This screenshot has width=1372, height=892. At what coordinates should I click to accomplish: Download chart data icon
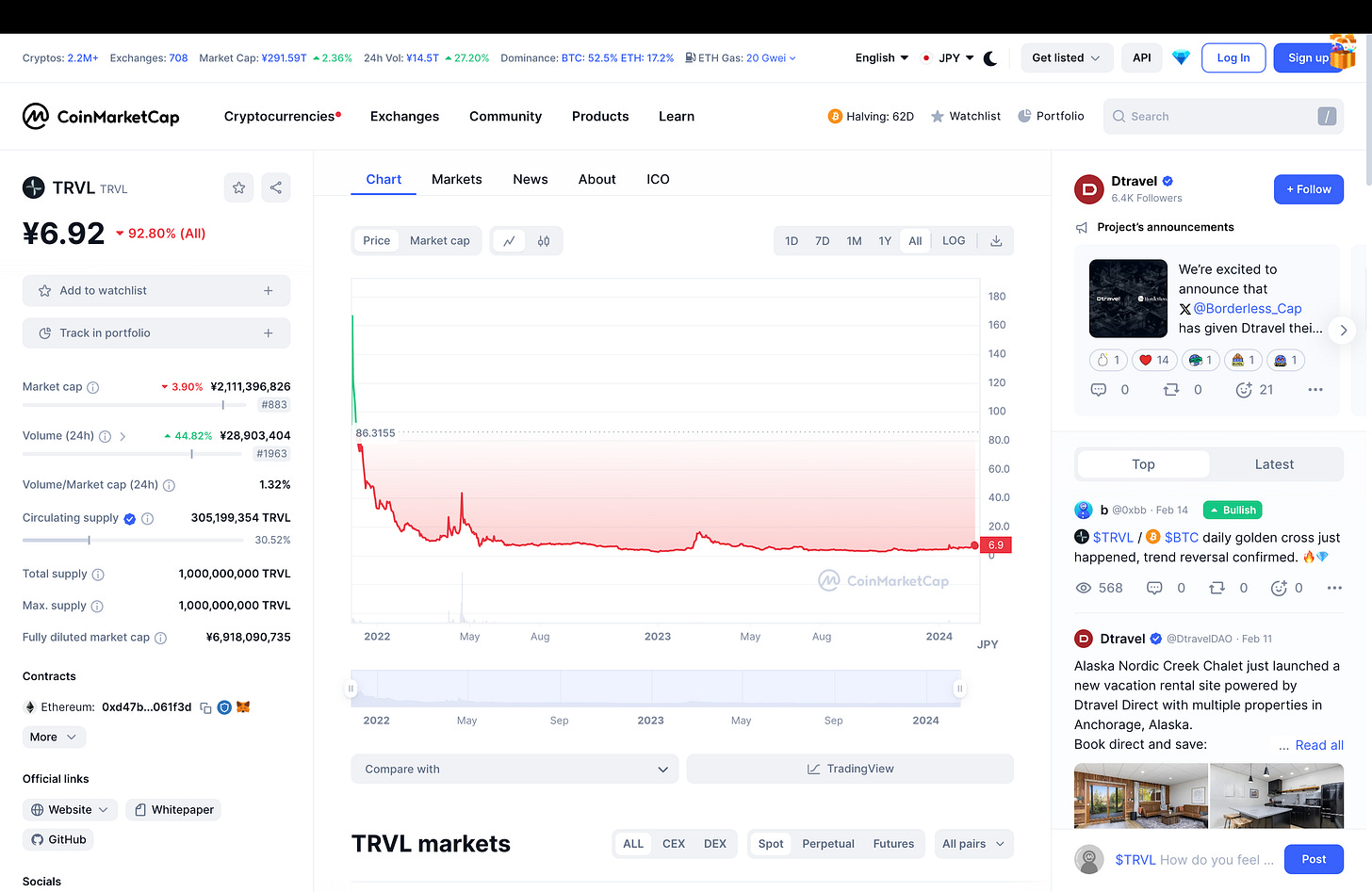coord(996,241)
